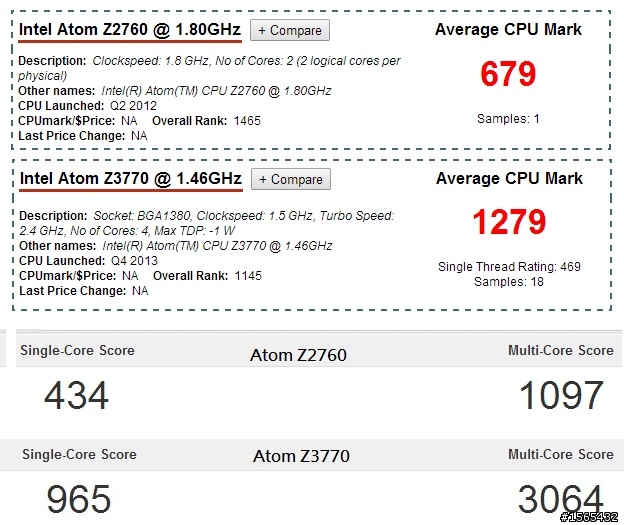This screenshot has width=624, height=525.
Task: Select the Z3770 multi-core score 3064
Action: tap(561, 498)
